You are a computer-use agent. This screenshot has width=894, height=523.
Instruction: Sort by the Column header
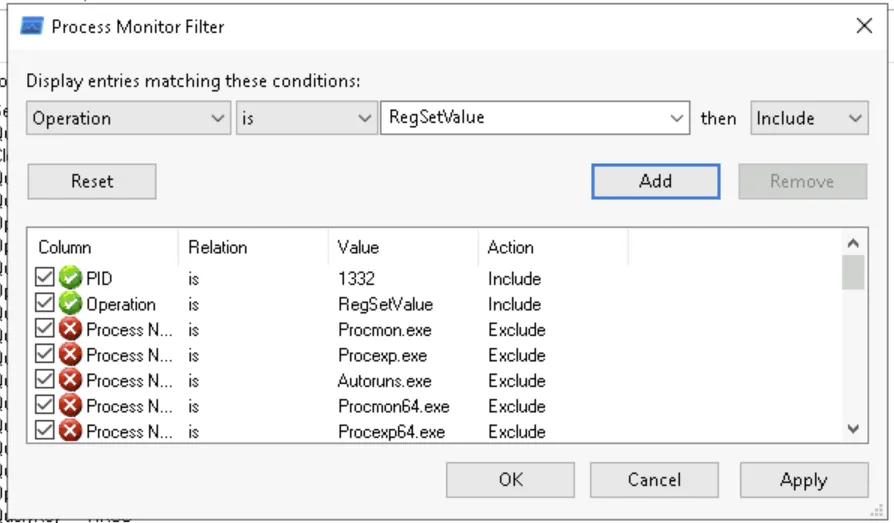point(103,247)
